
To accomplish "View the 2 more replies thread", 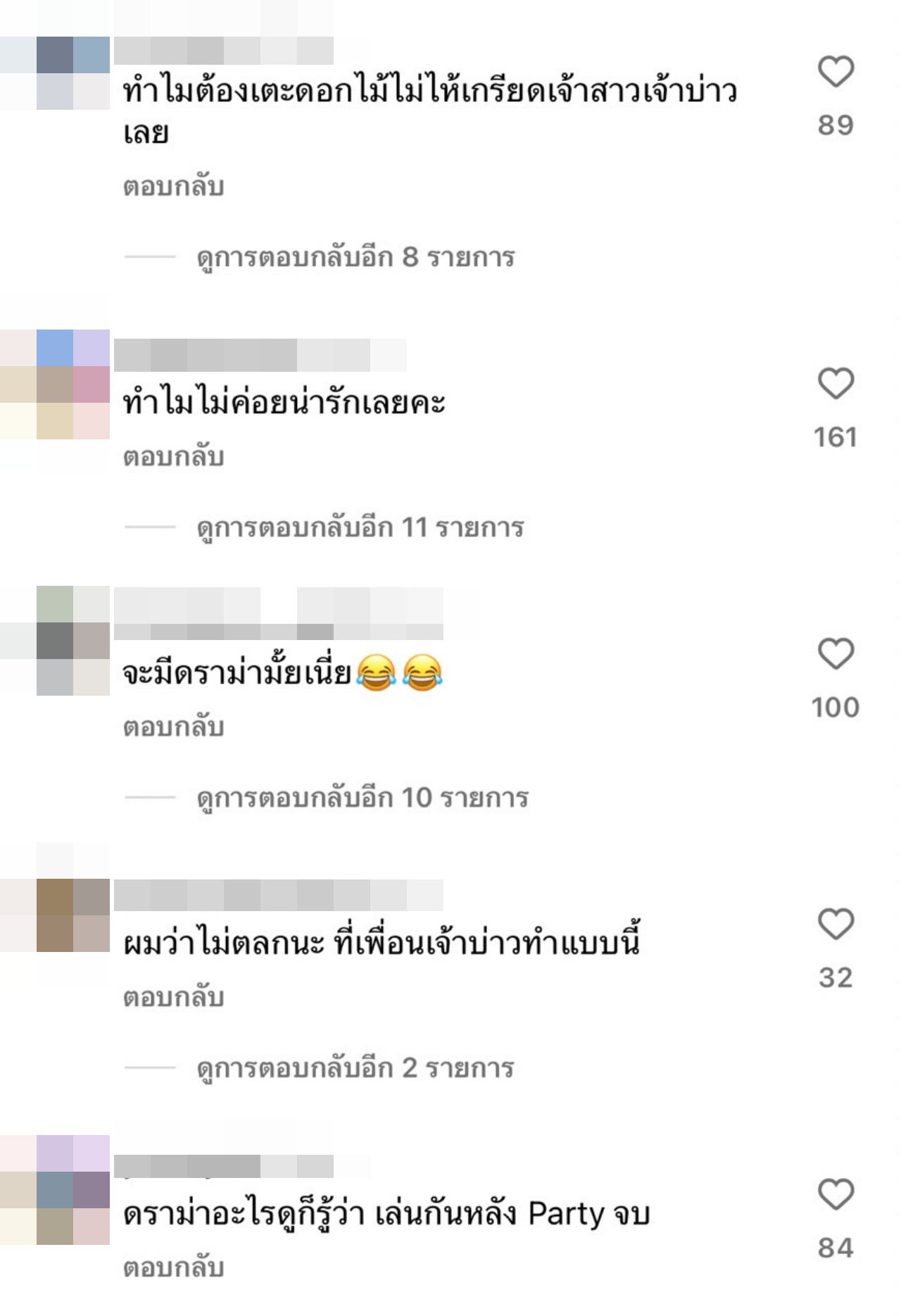I will click(355, 1069).
